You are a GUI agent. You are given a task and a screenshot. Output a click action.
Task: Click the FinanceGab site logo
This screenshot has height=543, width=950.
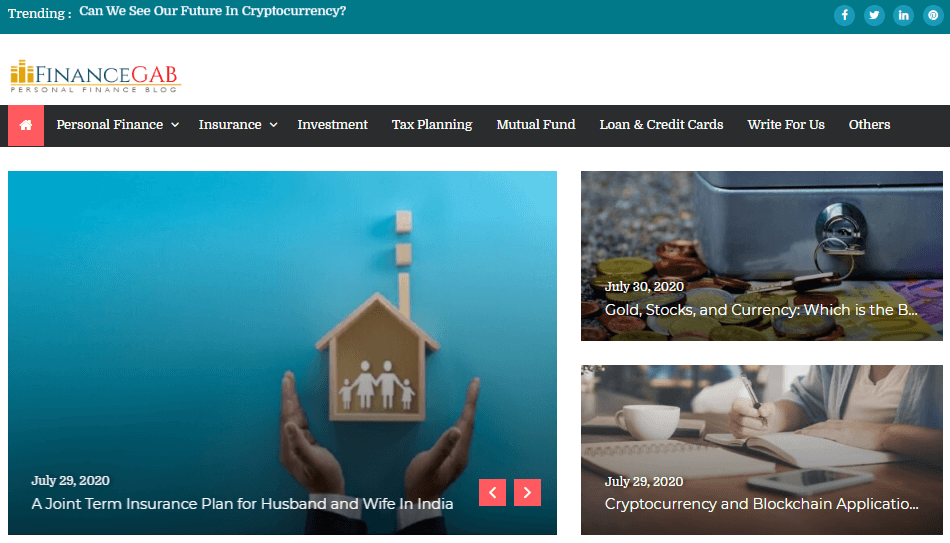(x=95, y=76)
